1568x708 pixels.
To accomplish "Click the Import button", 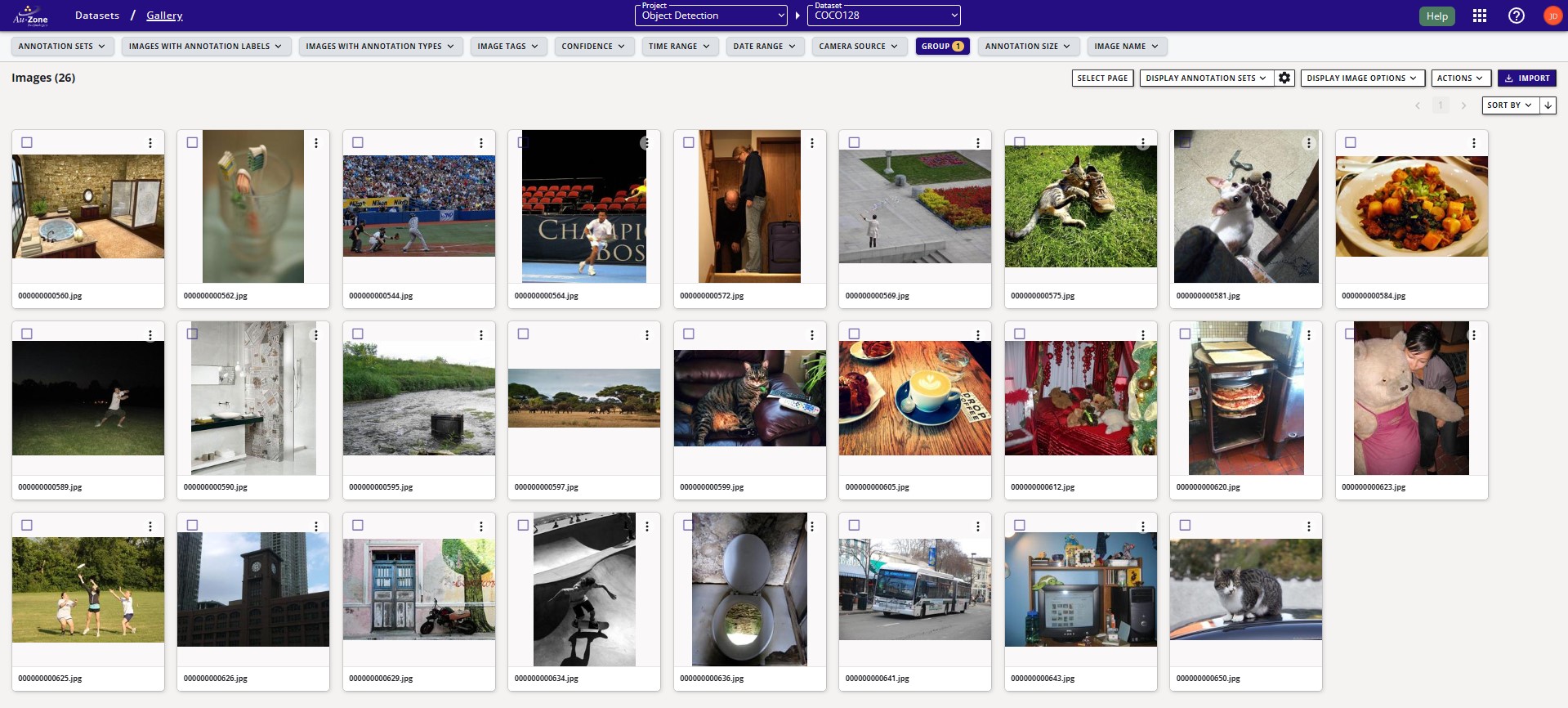I will pyautogui.click(x=1526, y=78).
